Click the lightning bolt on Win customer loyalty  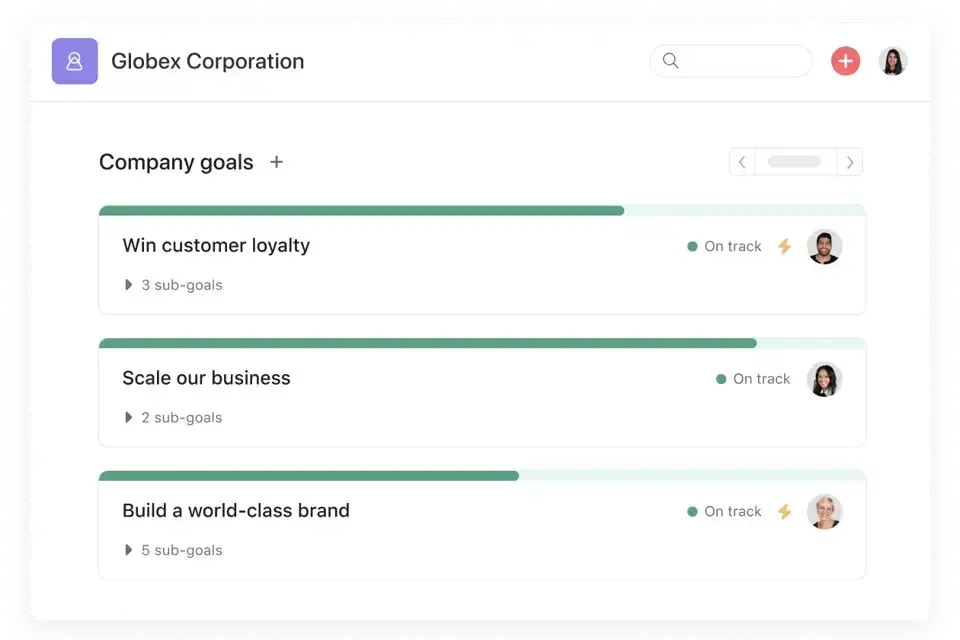tap(784, 246)
